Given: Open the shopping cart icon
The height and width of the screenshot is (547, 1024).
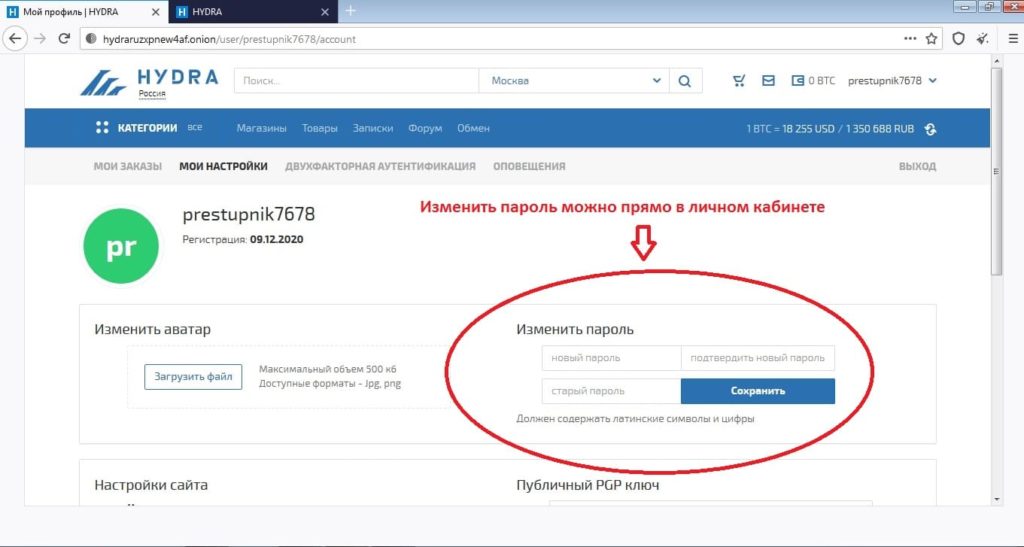Looking at the screenshot, I should click(x=739, y=81).
